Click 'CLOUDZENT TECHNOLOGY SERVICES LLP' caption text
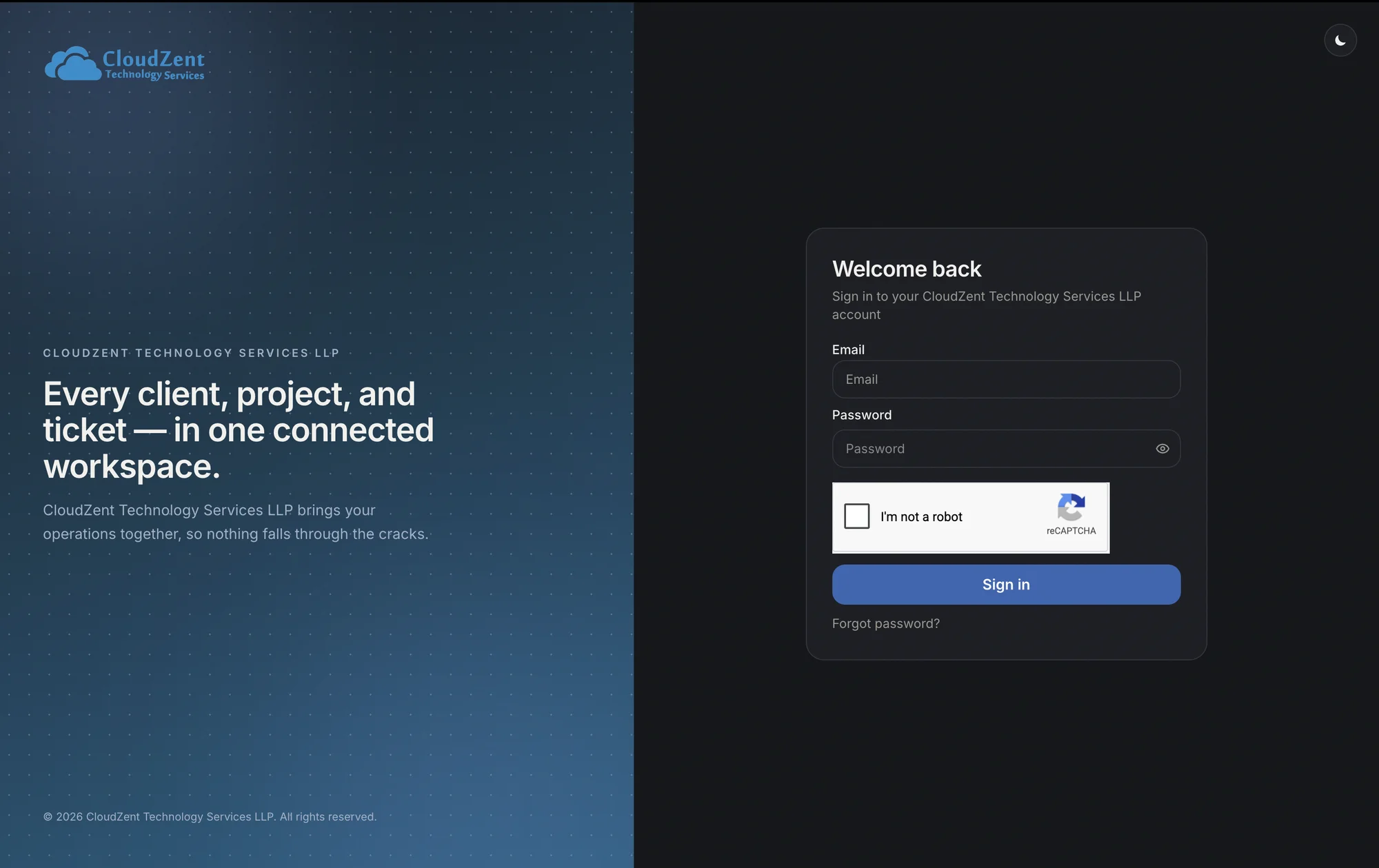1379x868 pixels. tap(191, 353)
